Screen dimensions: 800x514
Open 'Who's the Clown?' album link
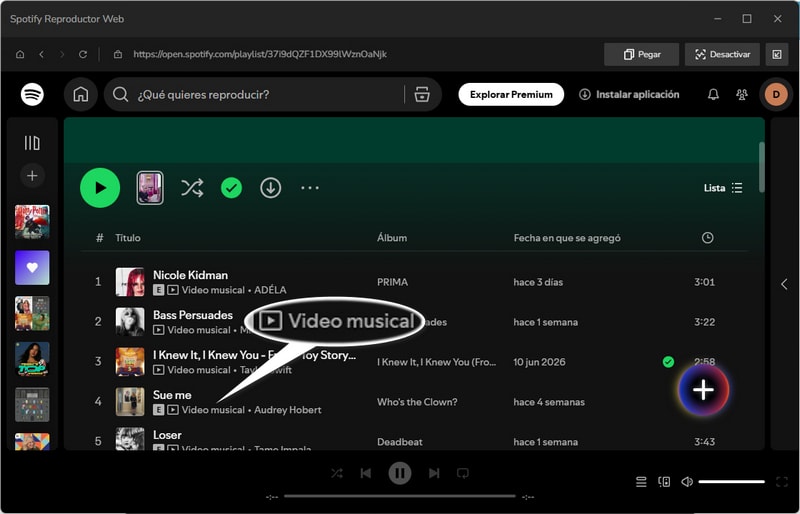pyautogui.click(x=417, y=402)
